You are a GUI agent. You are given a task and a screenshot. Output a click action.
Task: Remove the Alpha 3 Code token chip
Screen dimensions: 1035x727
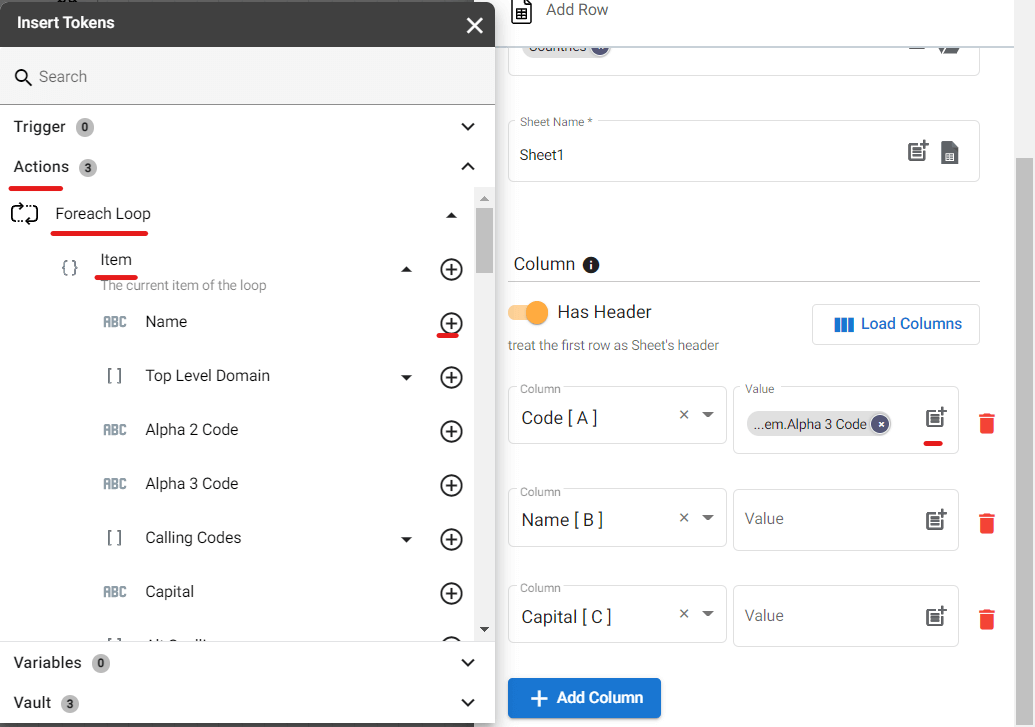click(x=880, y=424)
